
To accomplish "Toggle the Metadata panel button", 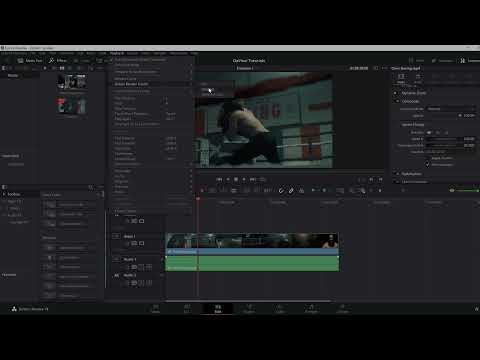I will tap(443, 60).
